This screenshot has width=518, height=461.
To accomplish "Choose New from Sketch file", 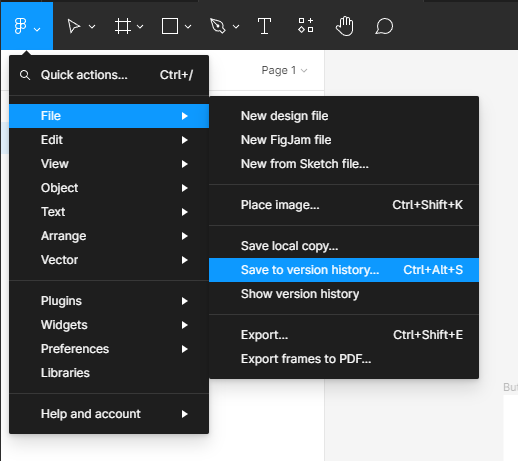I will 344,164.
